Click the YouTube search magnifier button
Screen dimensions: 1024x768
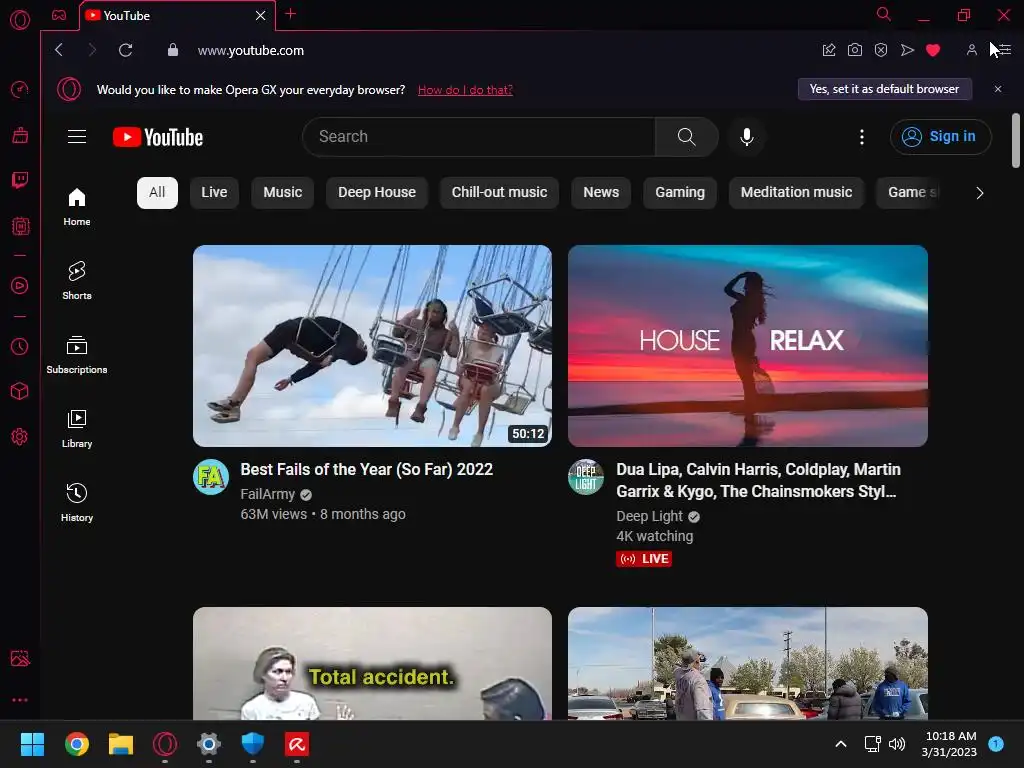pyautogui.click(x=686, y=136)
